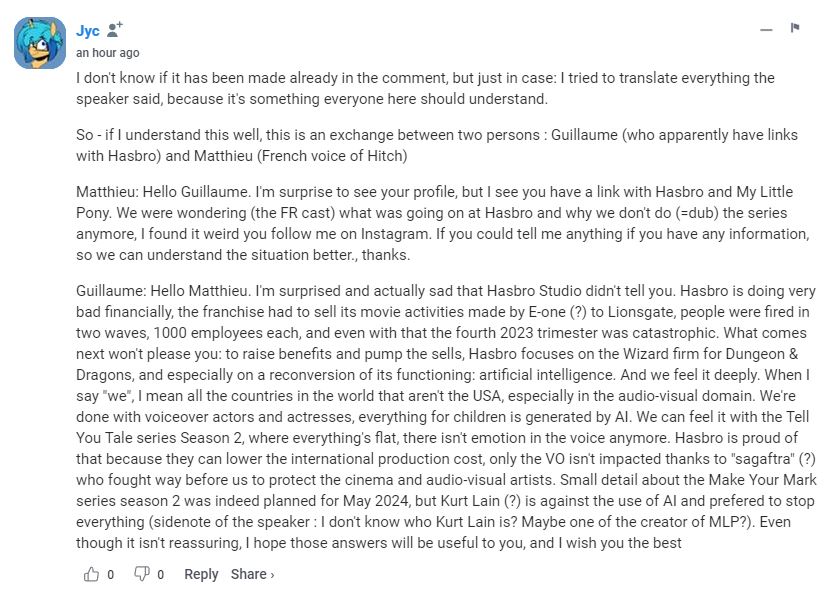The image size is (834, 592).
Task: Flag this comment as inappropriate
Action: (x=795, y=28)
